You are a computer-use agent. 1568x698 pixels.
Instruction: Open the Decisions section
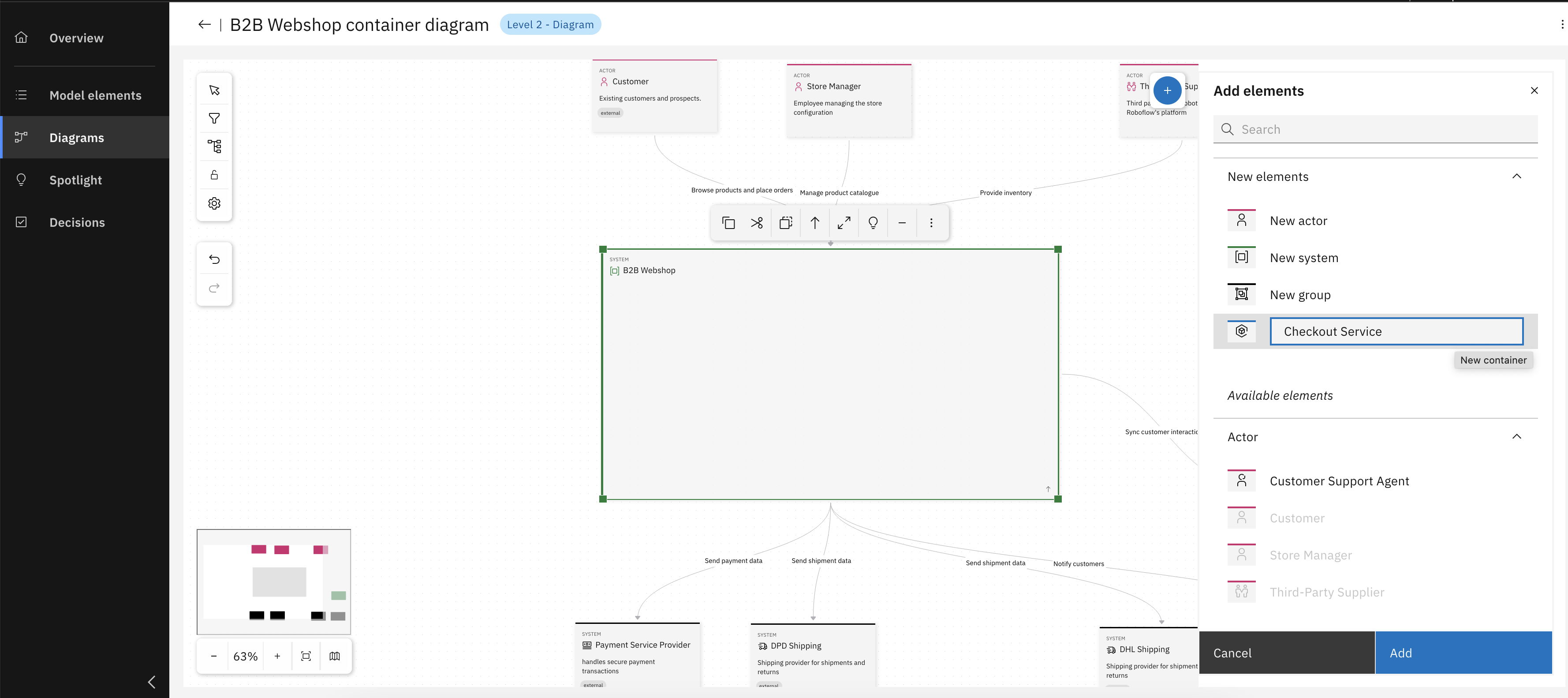tap(77, 221)
